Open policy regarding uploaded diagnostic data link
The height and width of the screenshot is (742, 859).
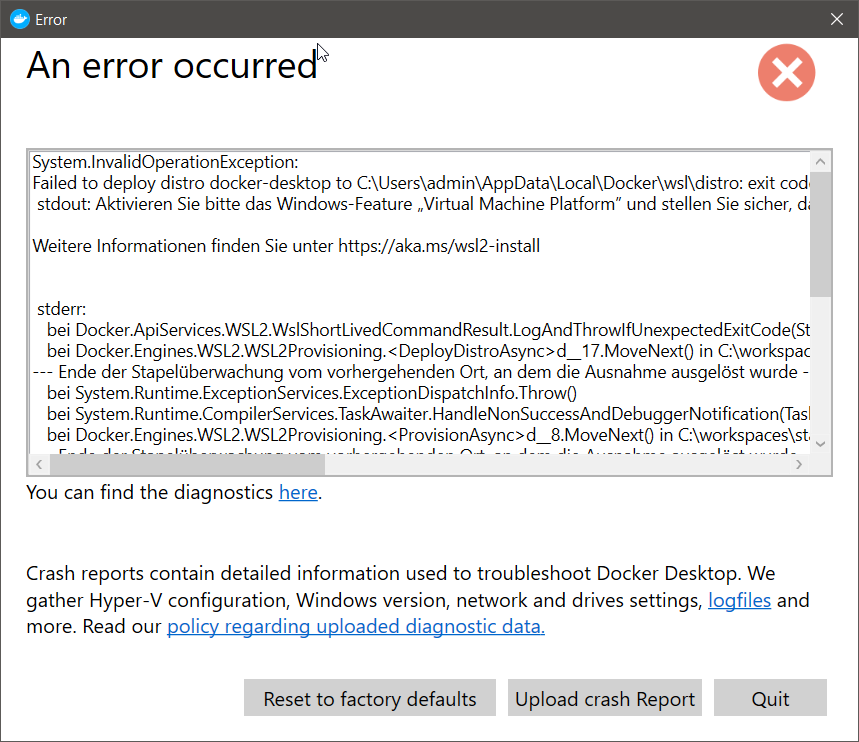(356, 626)
